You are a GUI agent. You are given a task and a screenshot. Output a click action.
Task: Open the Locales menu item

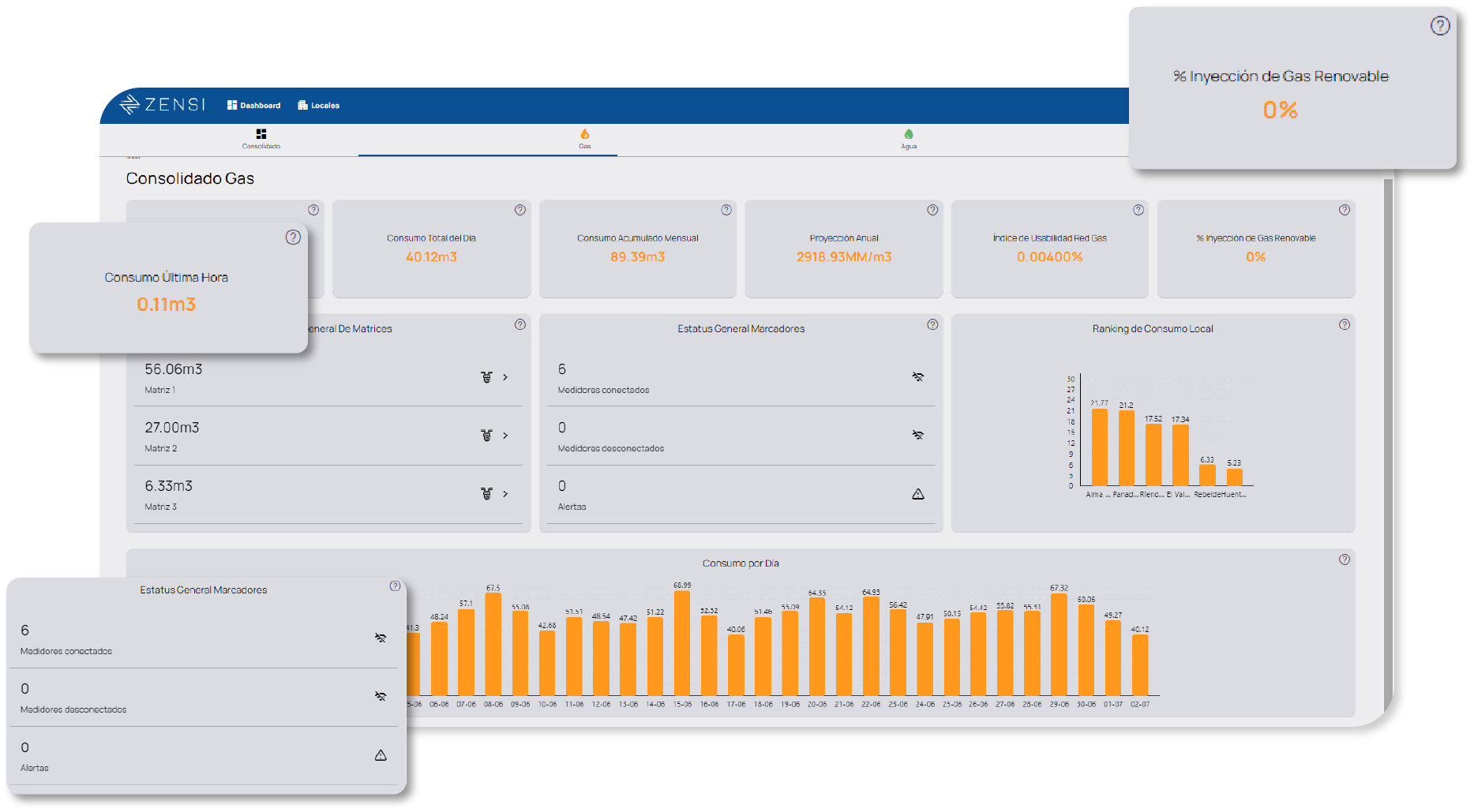tap(318, 106)
